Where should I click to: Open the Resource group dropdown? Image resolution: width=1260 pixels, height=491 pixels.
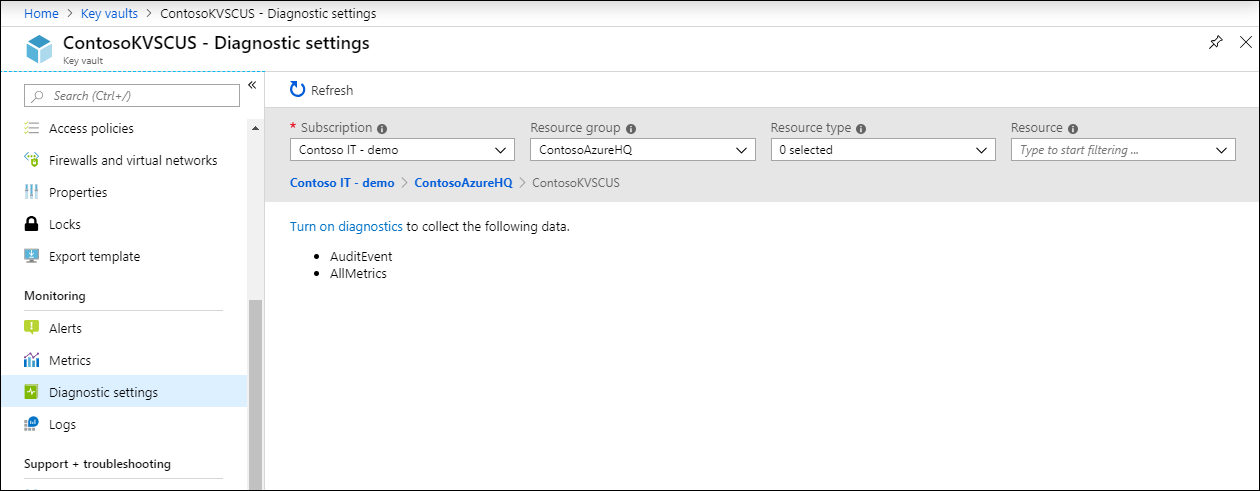643,150
